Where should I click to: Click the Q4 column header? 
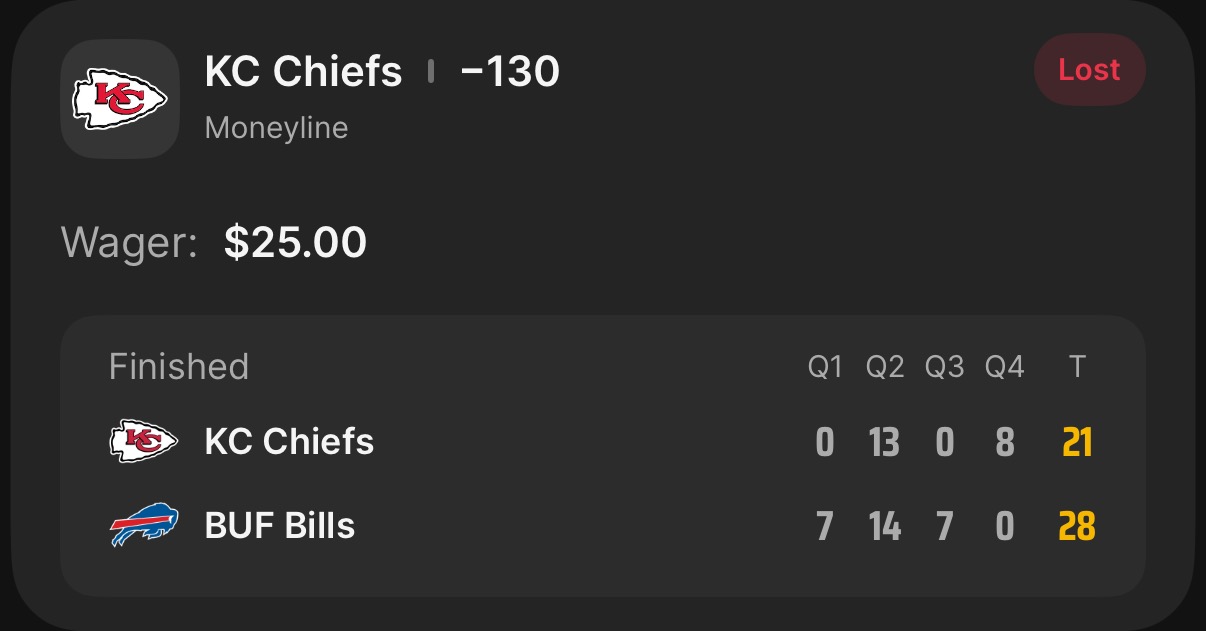[x=1004, y=368]
